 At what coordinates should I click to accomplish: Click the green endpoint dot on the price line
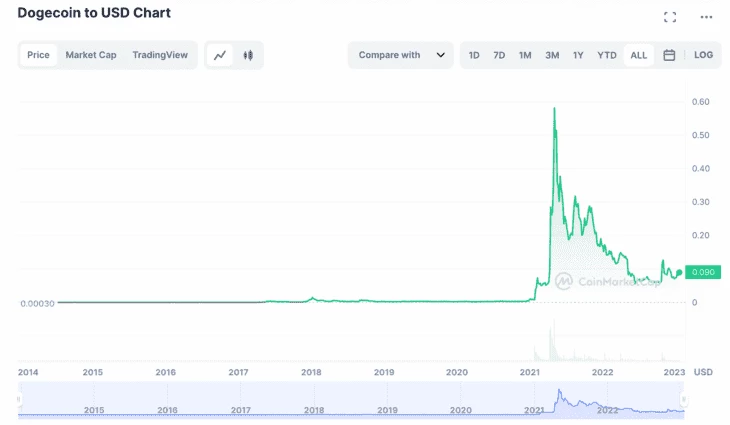tap(679, 272)
